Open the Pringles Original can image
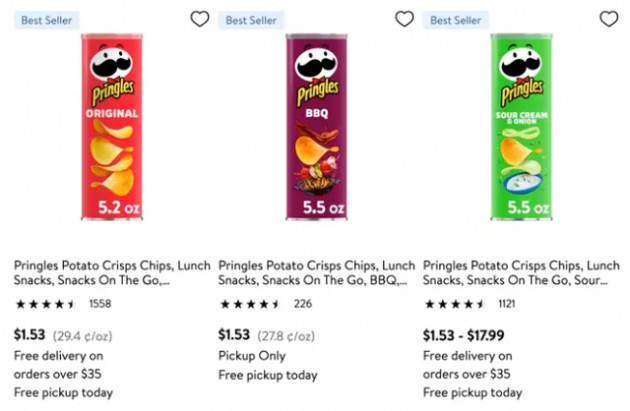The image size is (630, 411). [x=112, y=127]
